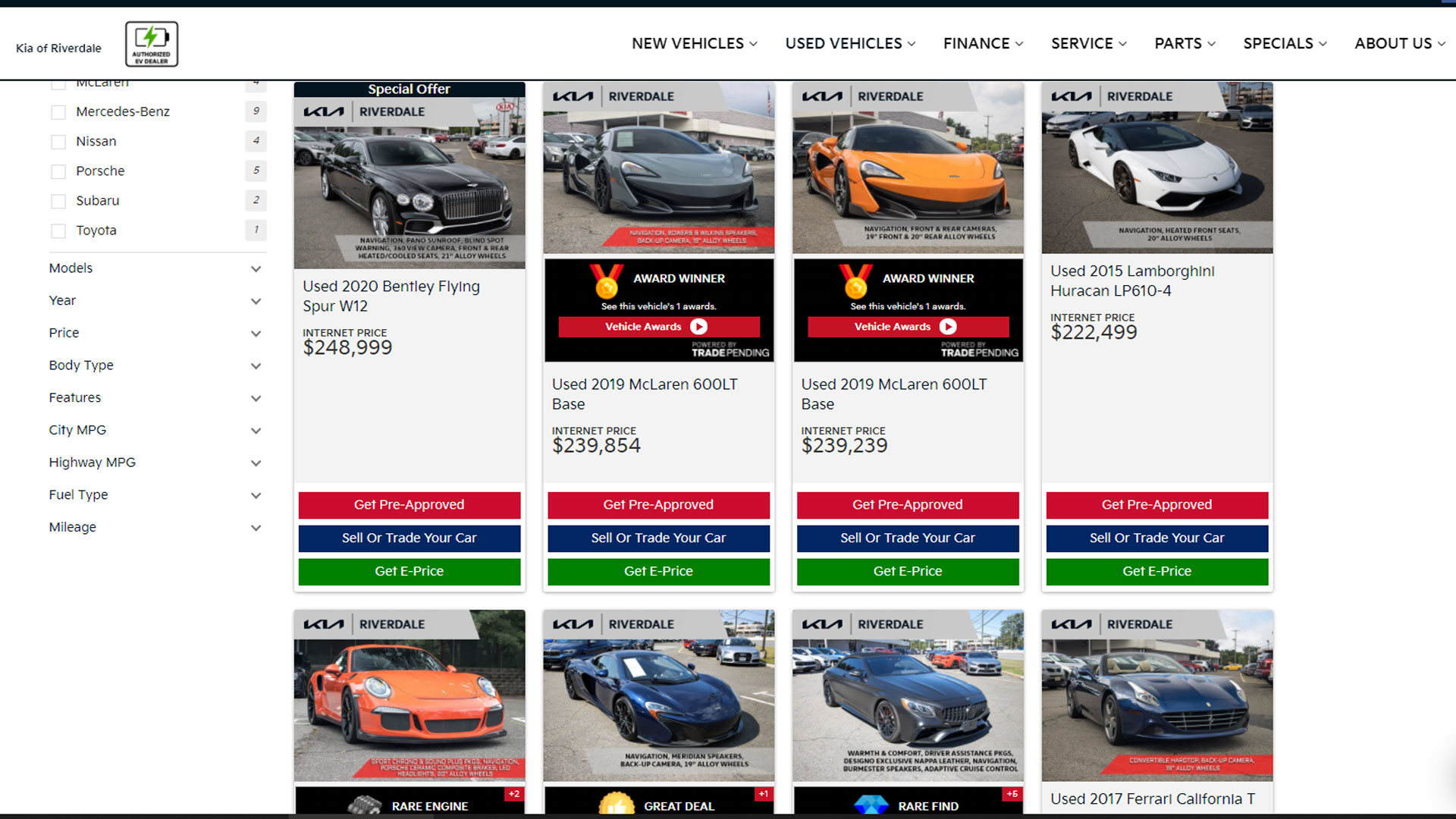Click the +6 badge counter on Mercedes listing
This screenshot has height=819, width=1456.
coord(1012,794)
